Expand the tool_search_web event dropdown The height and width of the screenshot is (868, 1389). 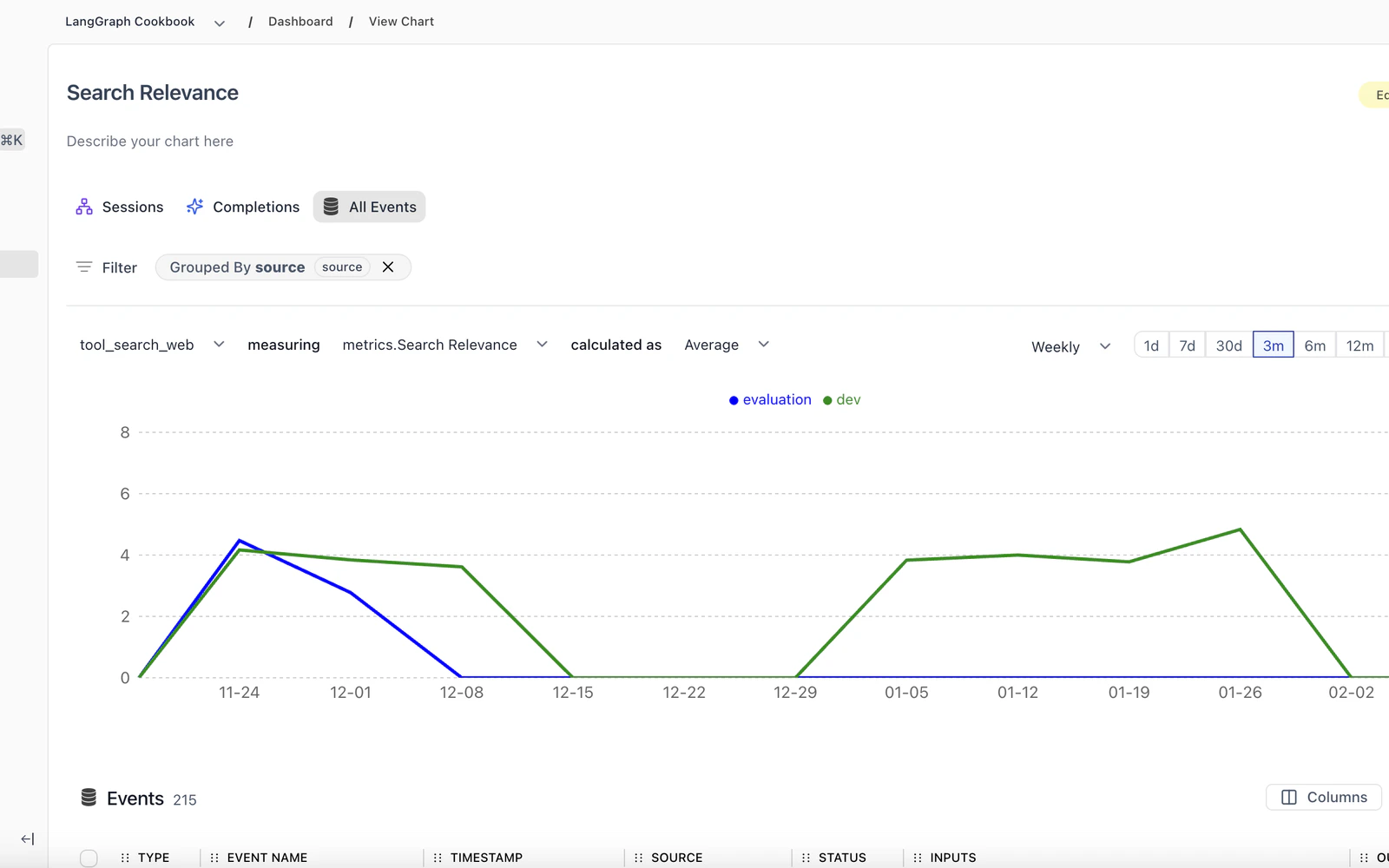[152, 345]
